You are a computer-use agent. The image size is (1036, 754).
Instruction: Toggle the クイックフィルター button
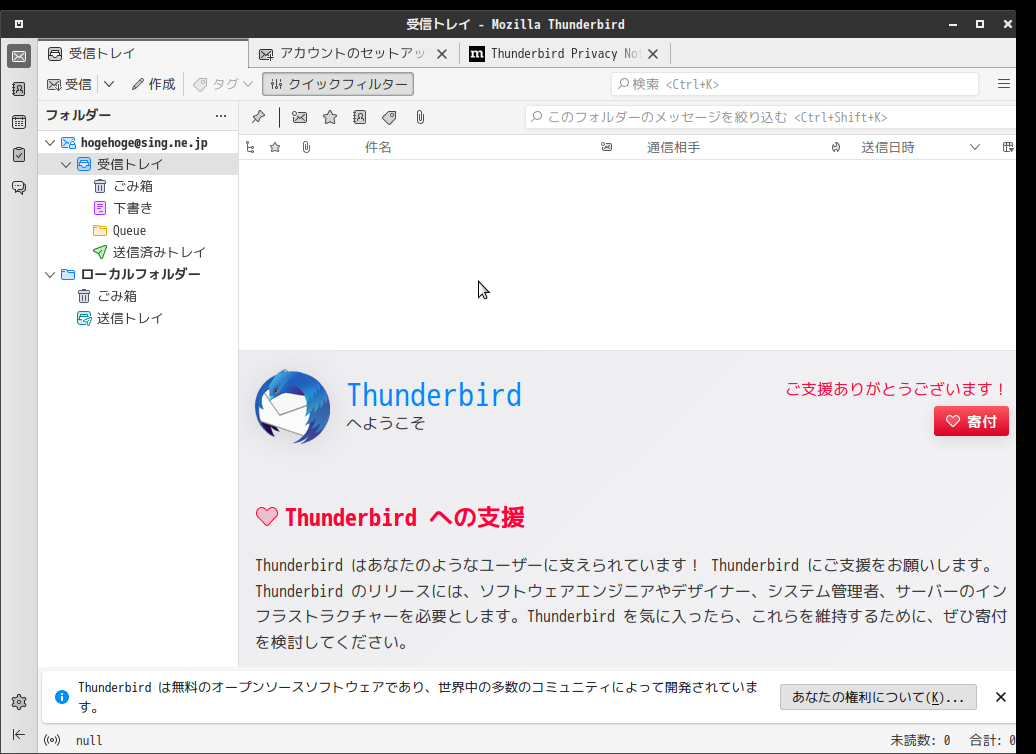pos(338,84)
